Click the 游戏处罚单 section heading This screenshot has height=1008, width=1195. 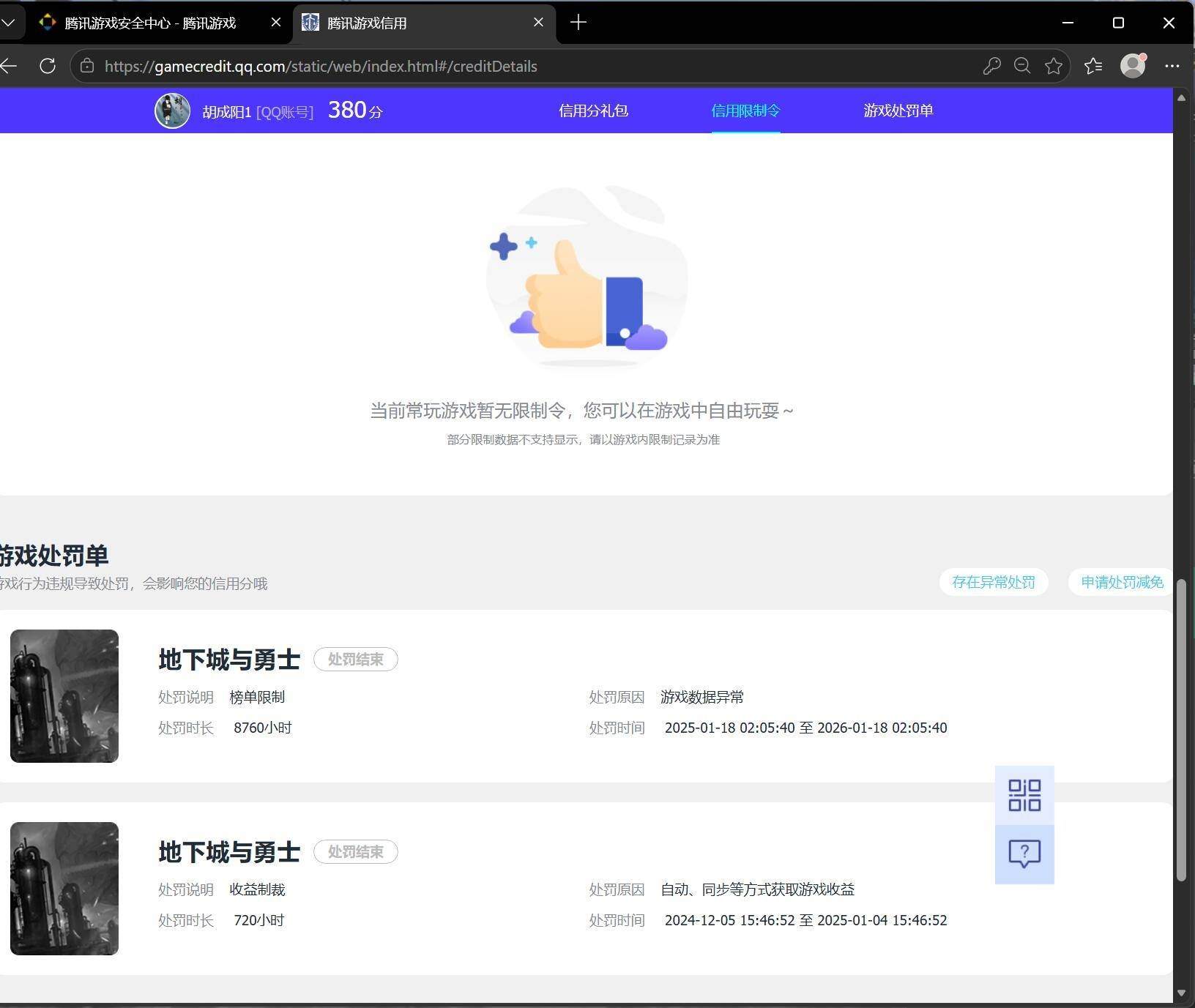(54, 556)
